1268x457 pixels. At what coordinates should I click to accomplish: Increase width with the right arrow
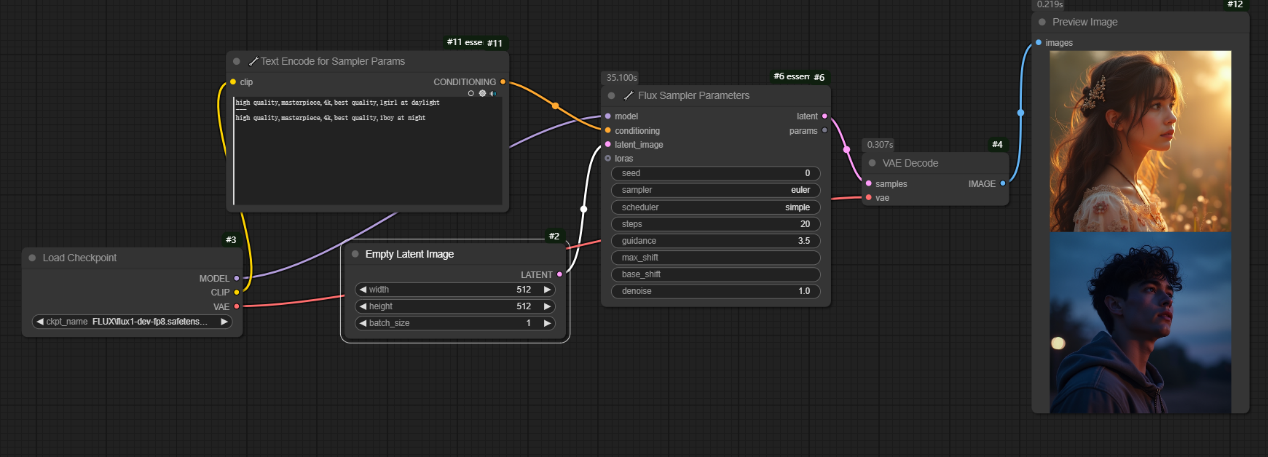point(547,289)
